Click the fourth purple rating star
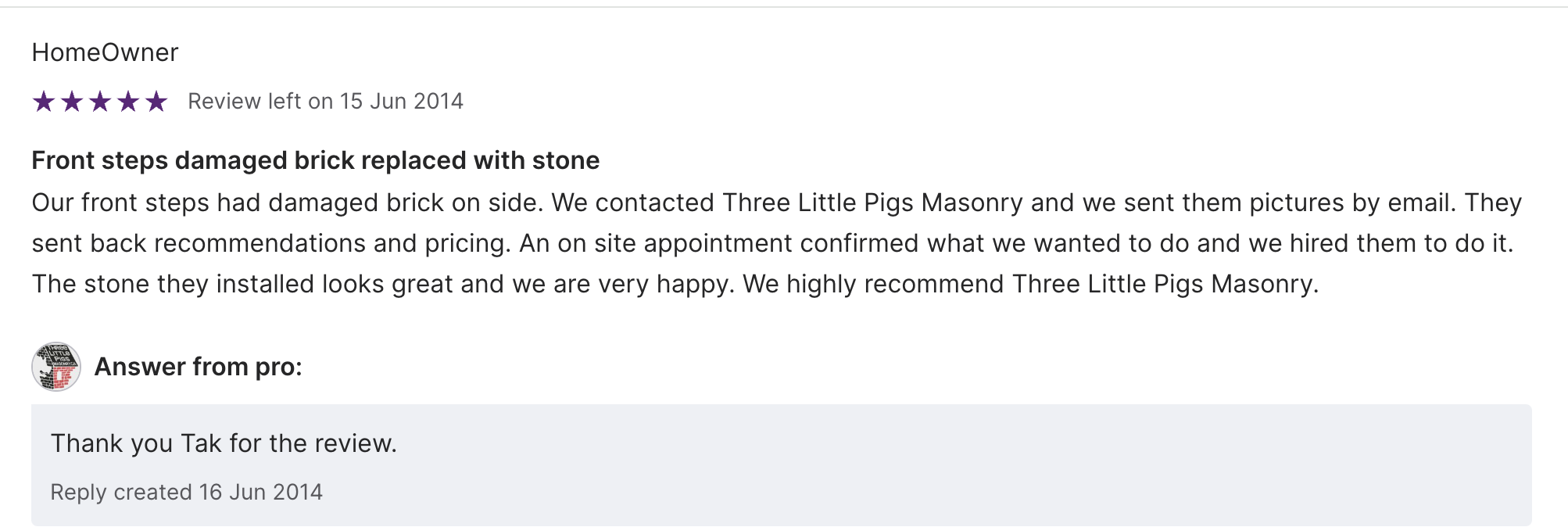This screenshot has height=527, width=1568. pos(128,102)
